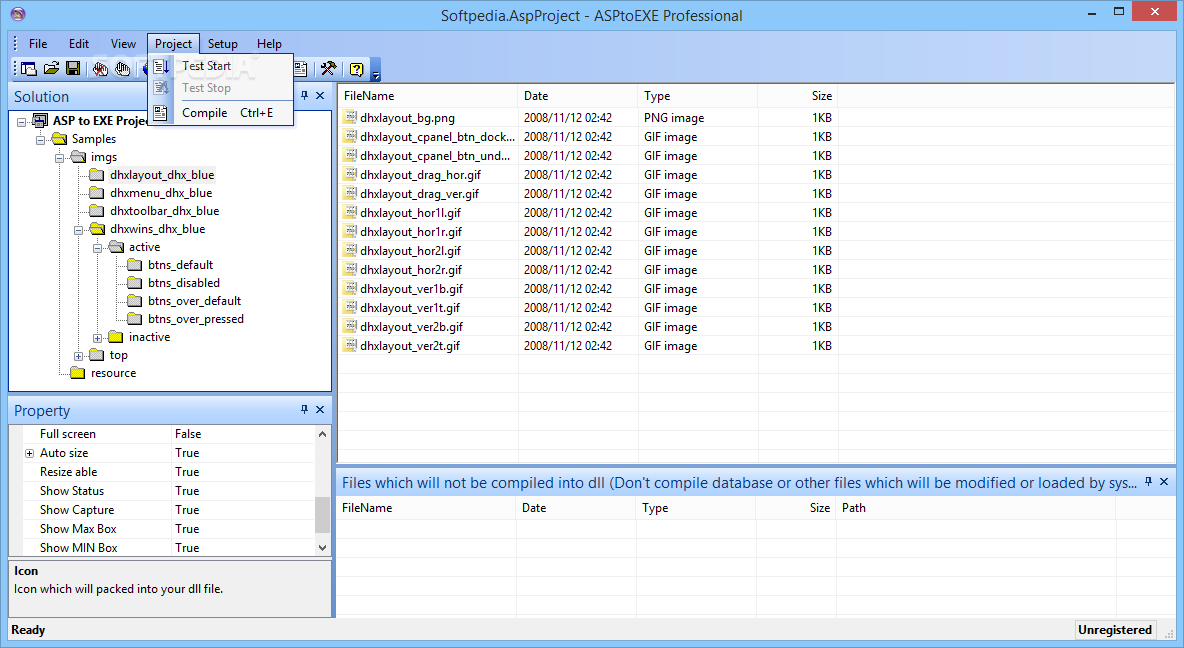Image resolution: width=1184 pixels, height=648 pixels.
Task: Choose Test Start from Project menu
Action: coord(220,66)
